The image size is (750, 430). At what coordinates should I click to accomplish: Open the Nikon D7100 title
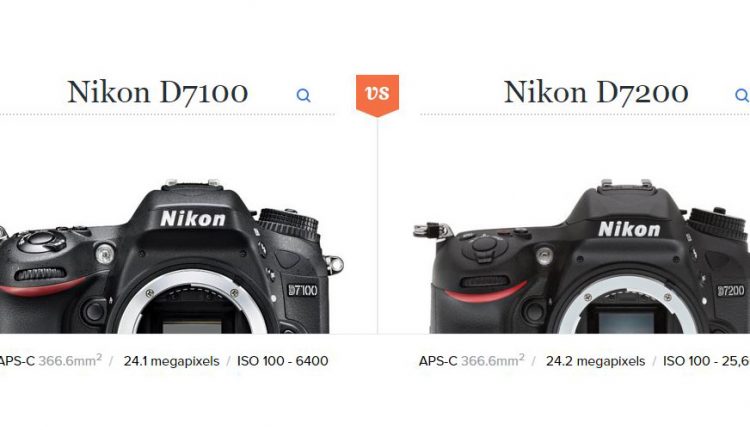(x=158, y=92)
